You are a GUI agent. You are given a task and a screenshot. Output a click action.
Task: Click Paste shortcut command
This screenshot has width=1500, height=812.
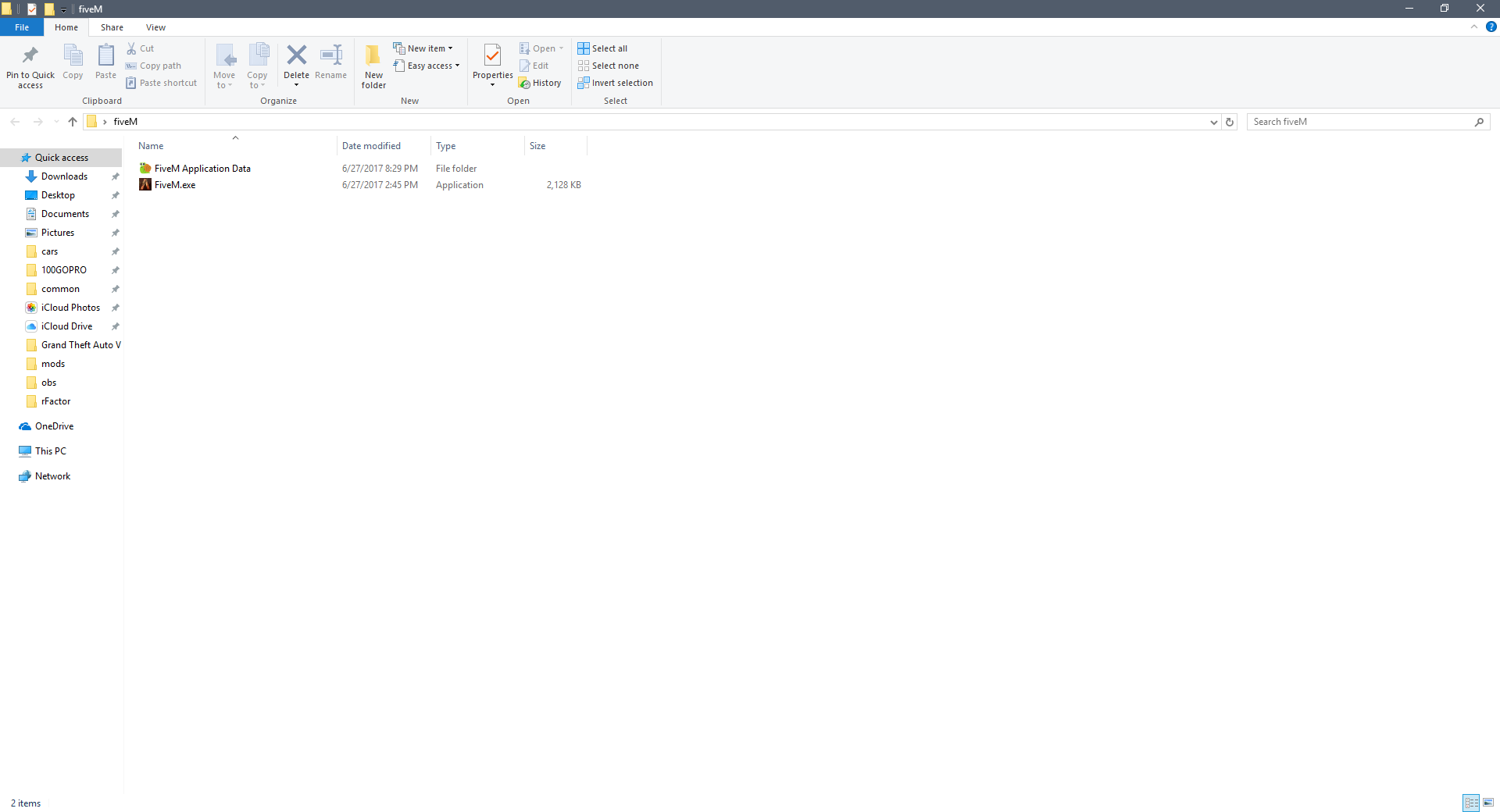(x=162, y=83)
